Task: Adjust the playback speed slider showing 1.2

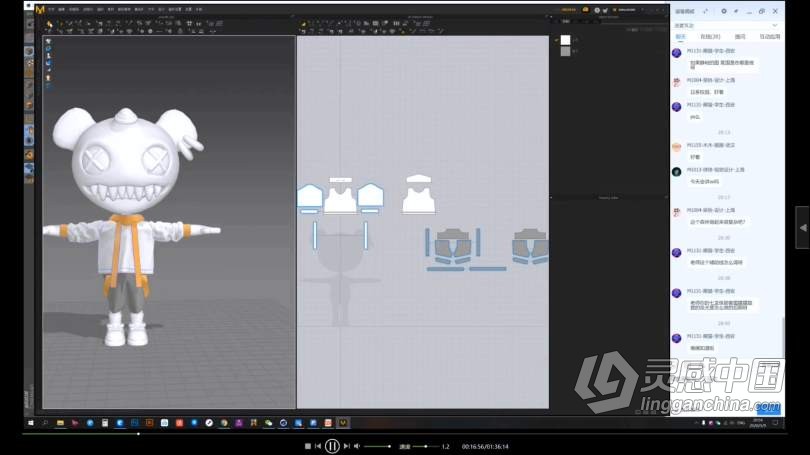Action: point(426,446)
